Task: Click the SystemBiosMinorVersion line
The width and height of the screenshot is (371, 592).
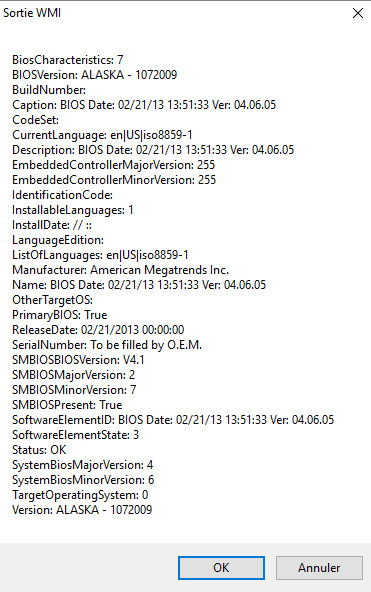Action: pos(83,480)
